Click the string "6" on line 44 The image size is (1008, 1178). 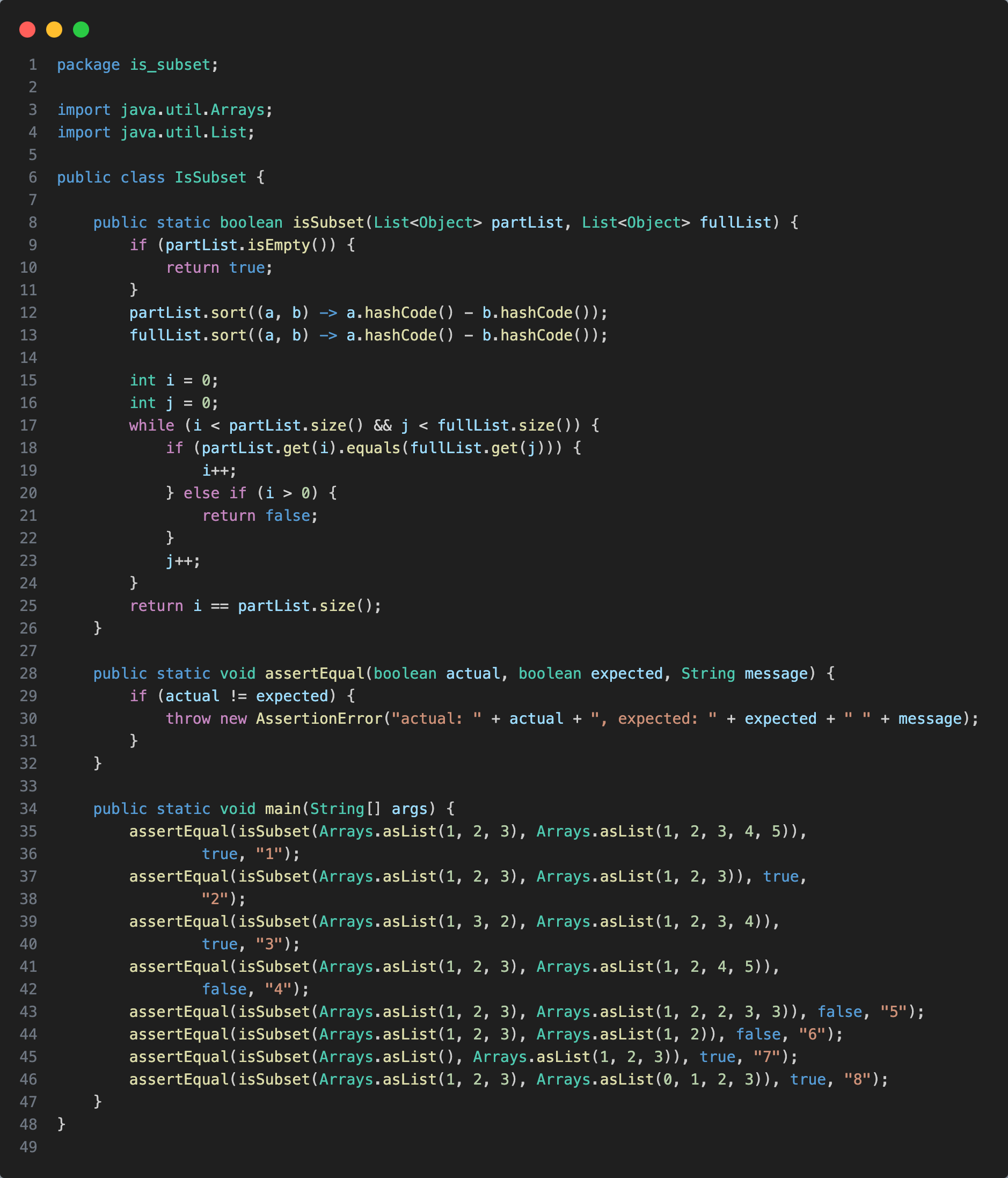[x=812, y=1035]
